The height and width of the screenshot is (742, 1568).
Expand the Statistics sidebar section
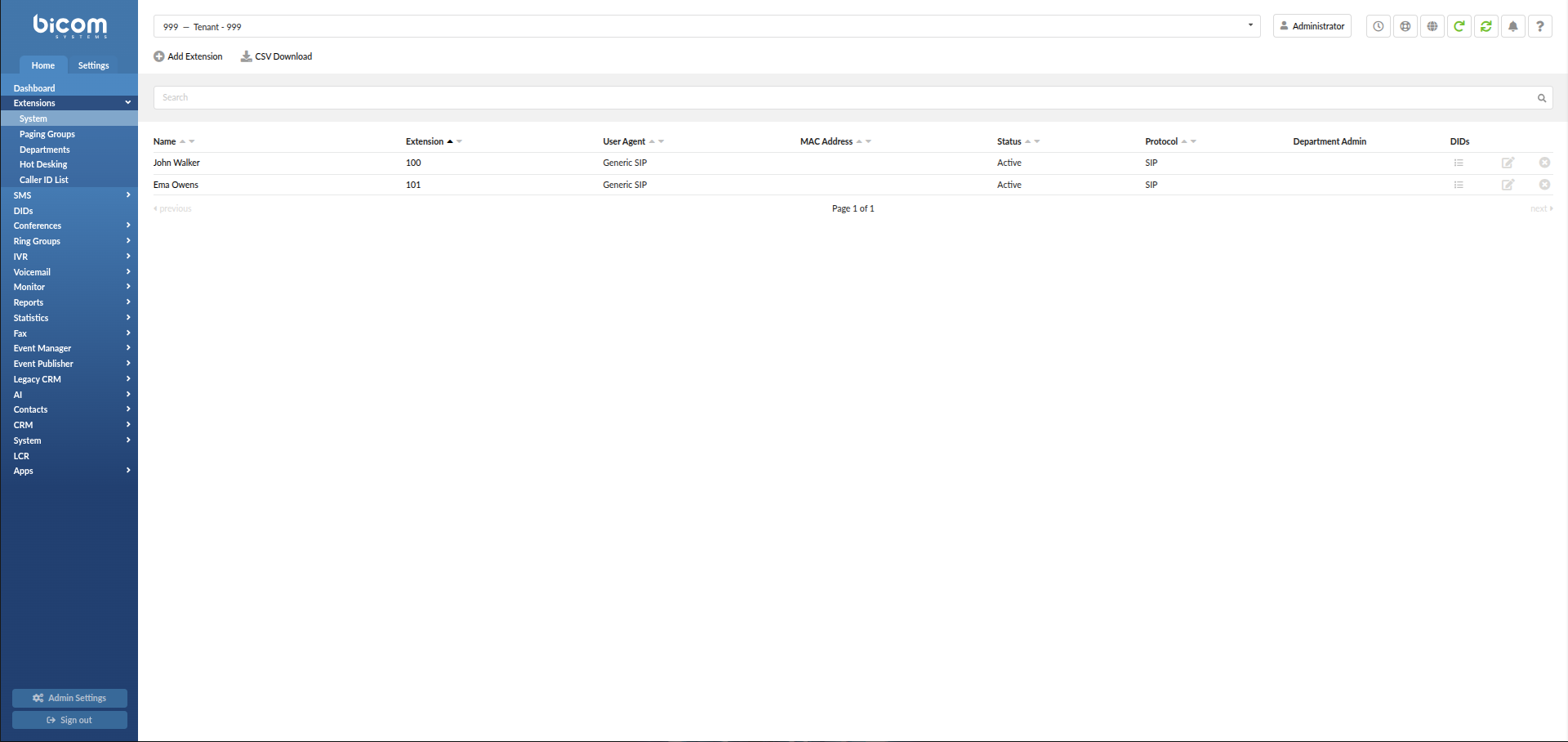pyautogui.click(x=69, y=318)
